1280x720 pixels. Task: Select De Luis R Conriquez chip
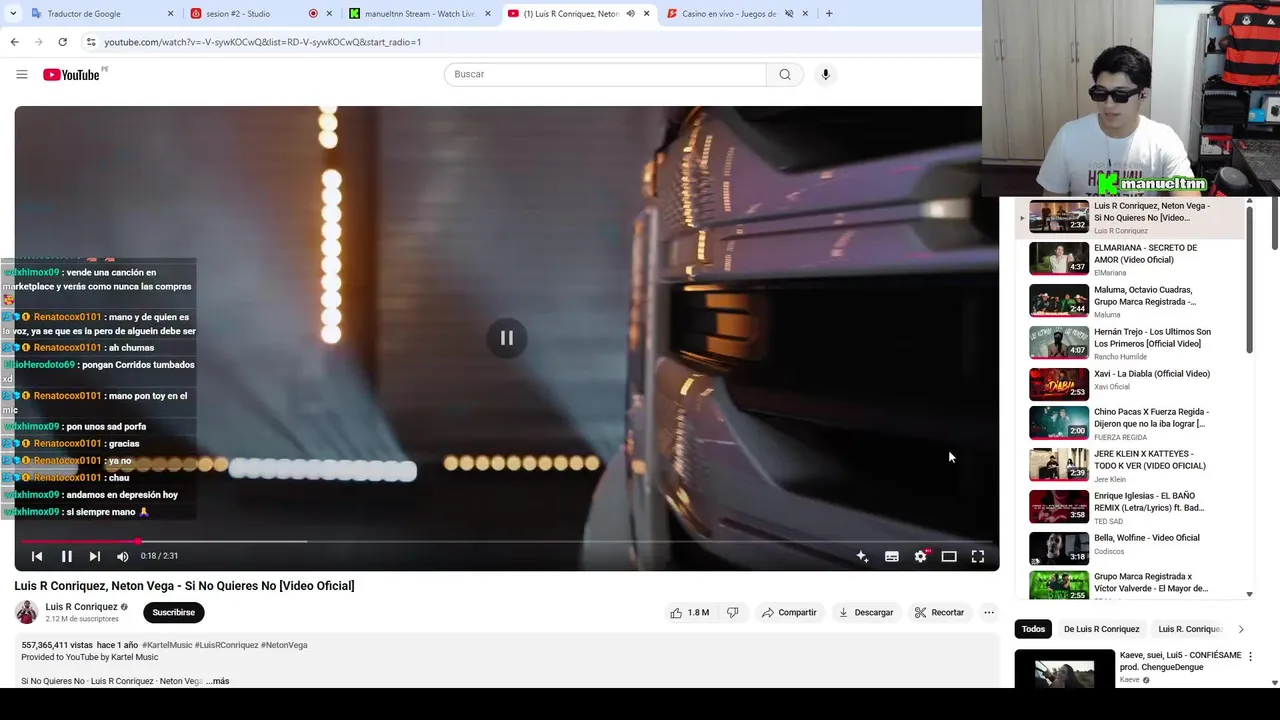[x=1101, y=629]
